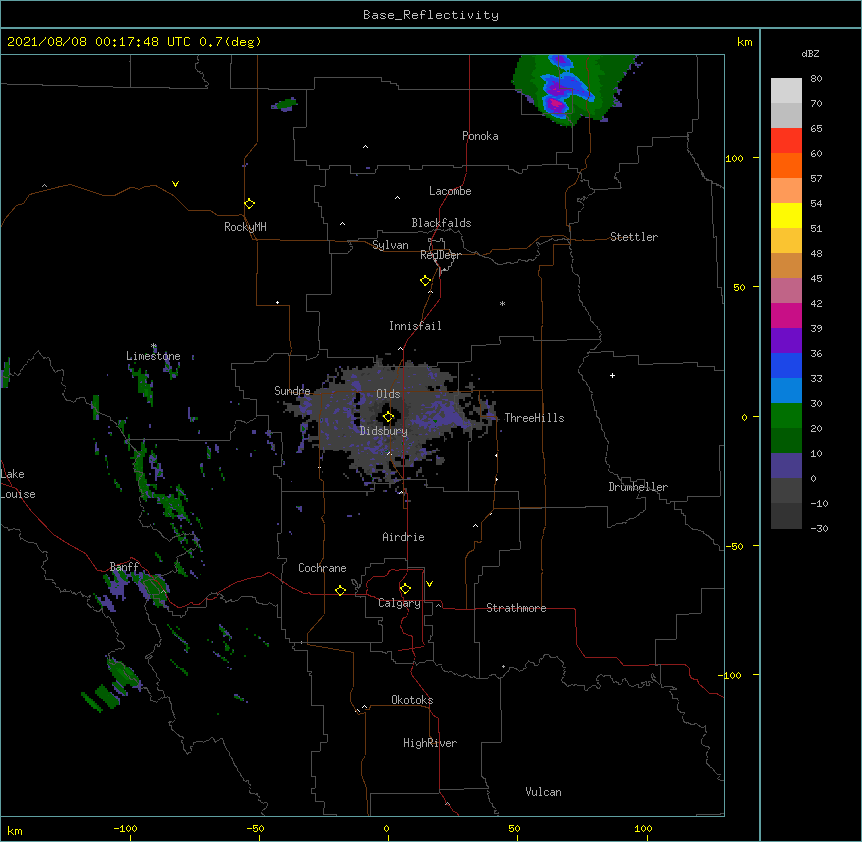
Task: Click the Limestone label
Action: [153, 356]
